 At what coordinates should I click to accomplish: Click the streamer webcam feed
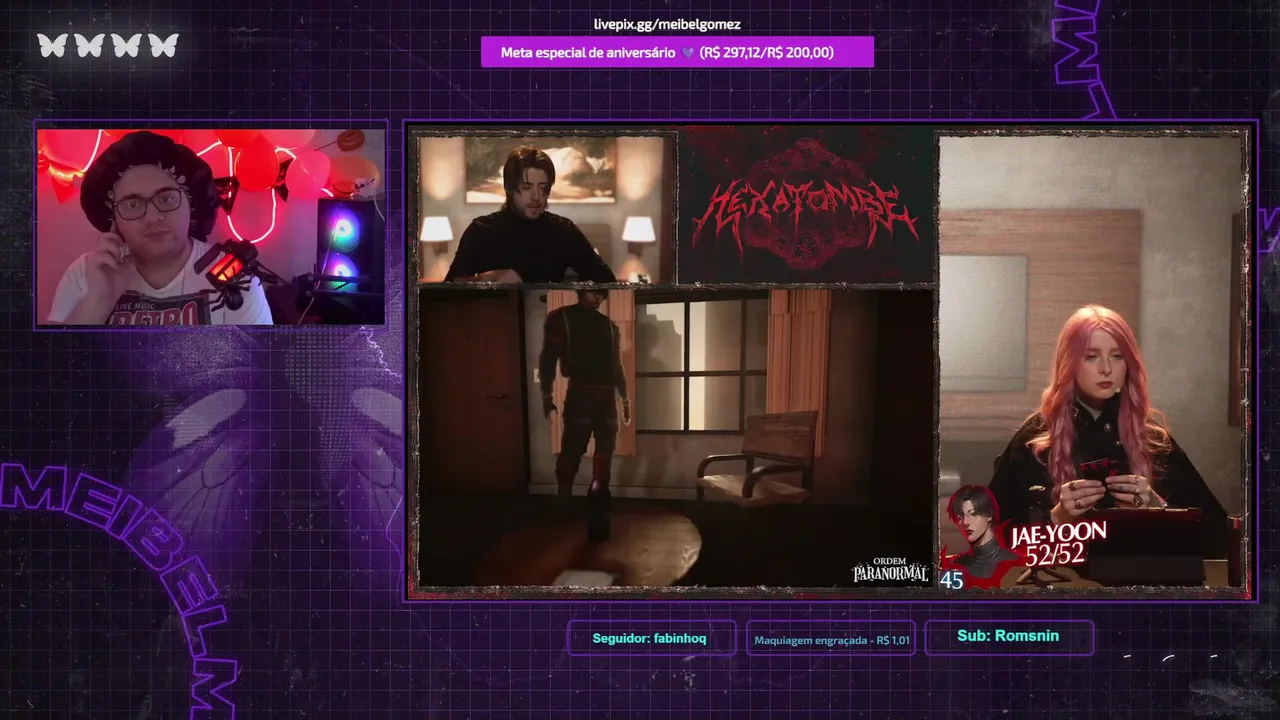click(211, 227)
